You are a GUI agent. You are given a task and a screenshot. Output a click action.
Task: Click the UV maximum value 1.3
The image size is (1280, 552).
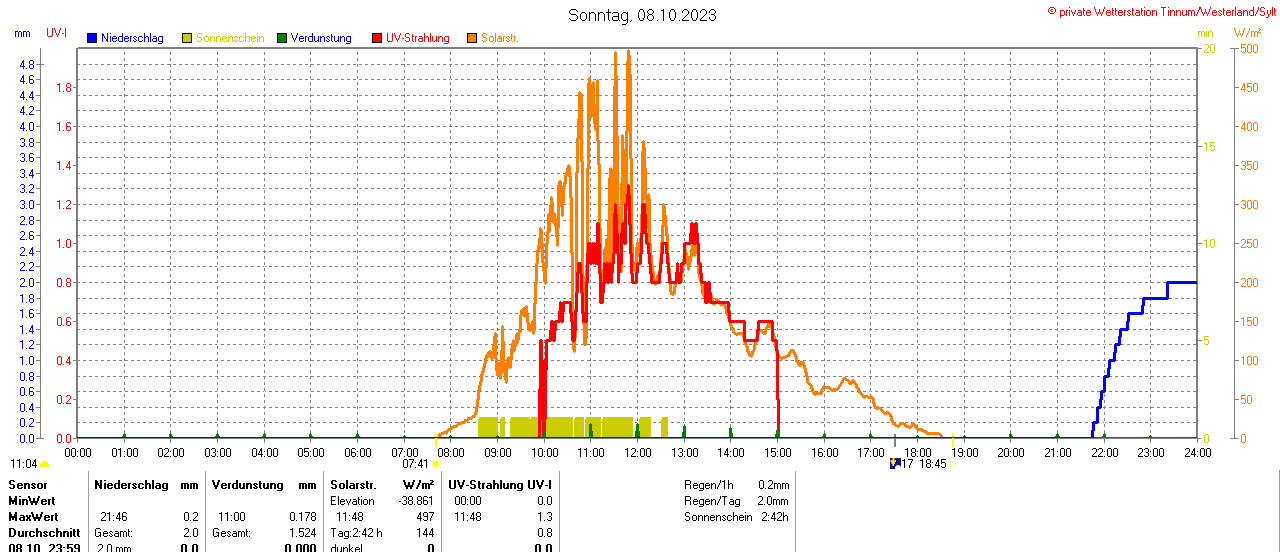click(x=544, y=517)
